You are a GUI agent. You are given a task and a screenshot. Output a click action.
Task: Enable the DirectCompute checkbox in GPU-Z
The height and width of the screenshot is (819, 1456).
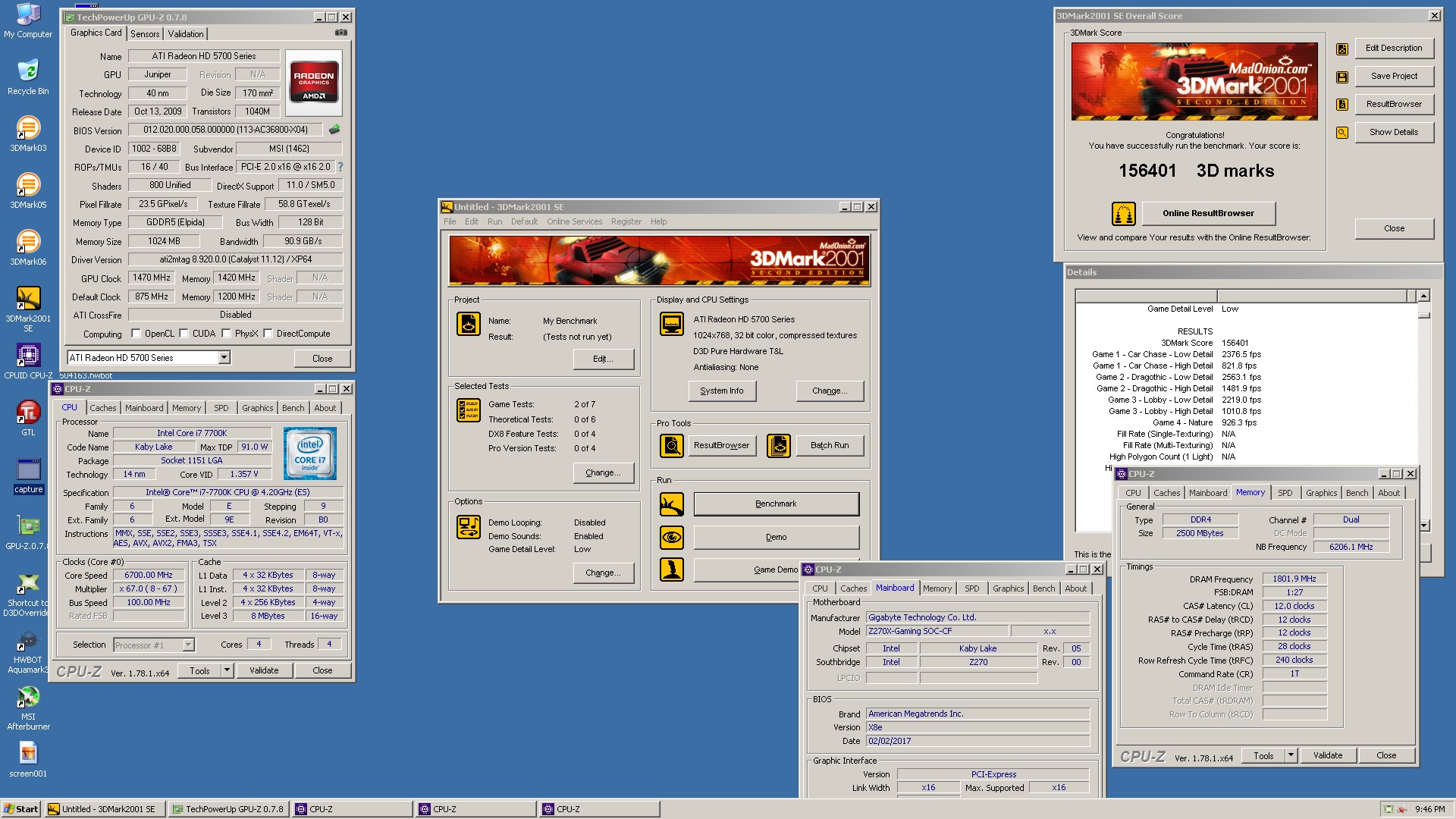[268, 334]
